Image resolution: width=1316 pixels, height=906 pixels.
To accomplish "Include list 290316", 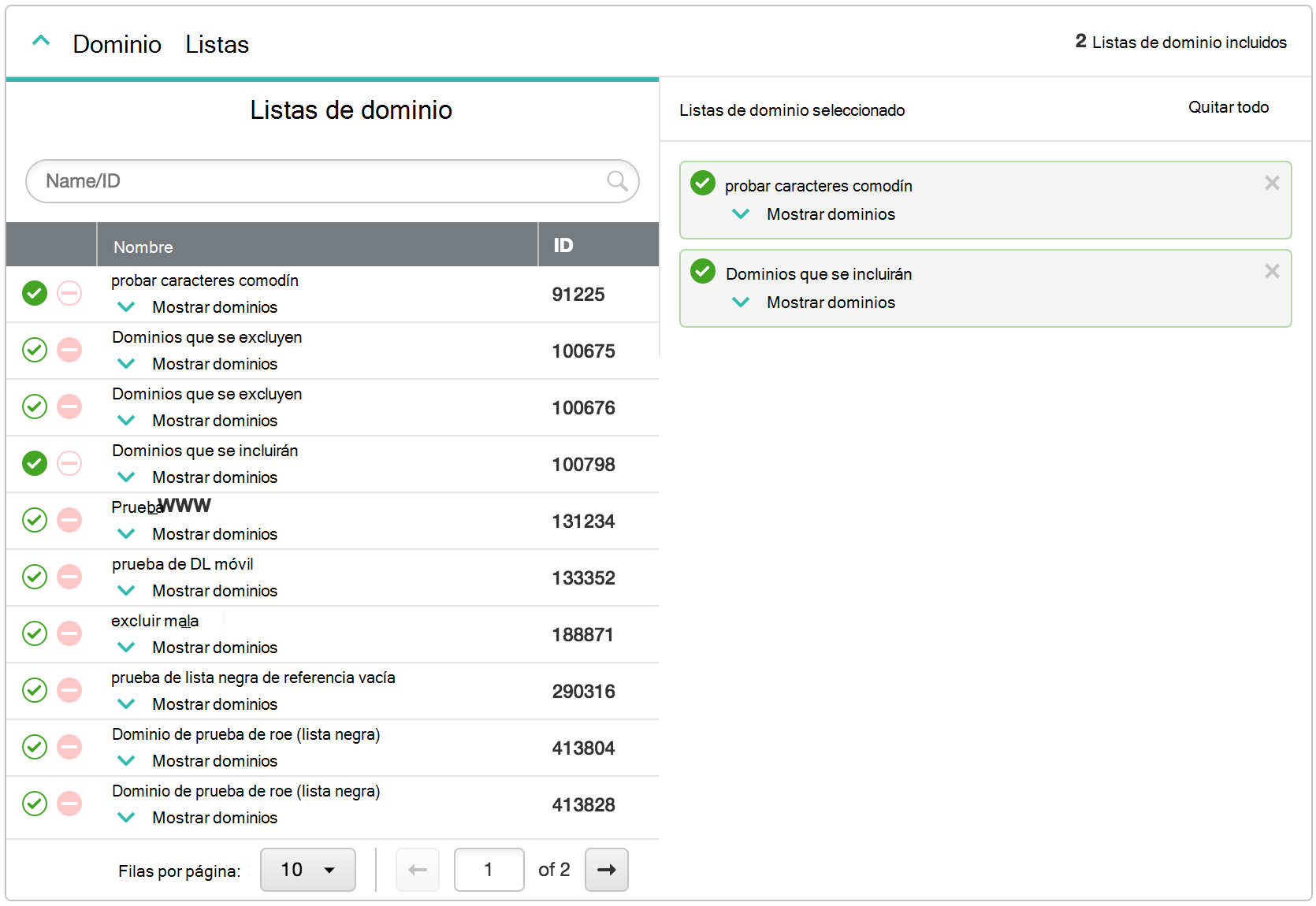I will (x=35, y=690).
